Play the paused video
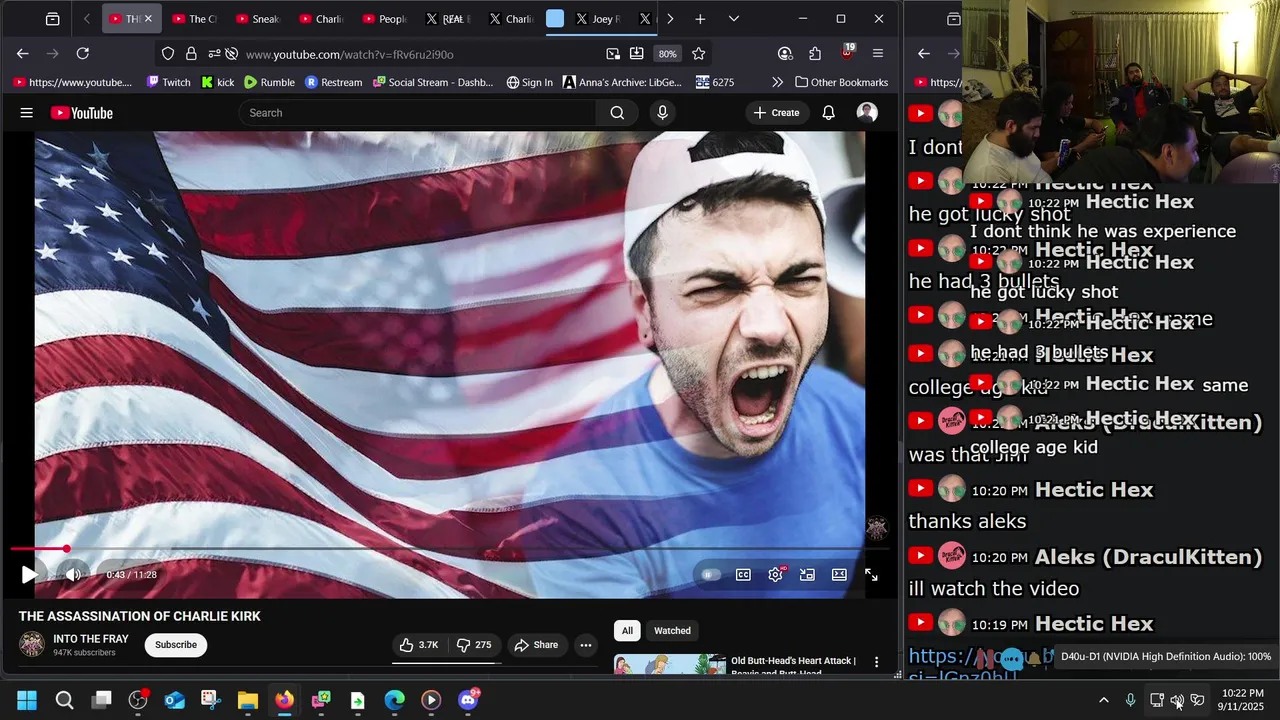Image resolution: width=1280 pixels, height=720 pixels. [29, 575]
